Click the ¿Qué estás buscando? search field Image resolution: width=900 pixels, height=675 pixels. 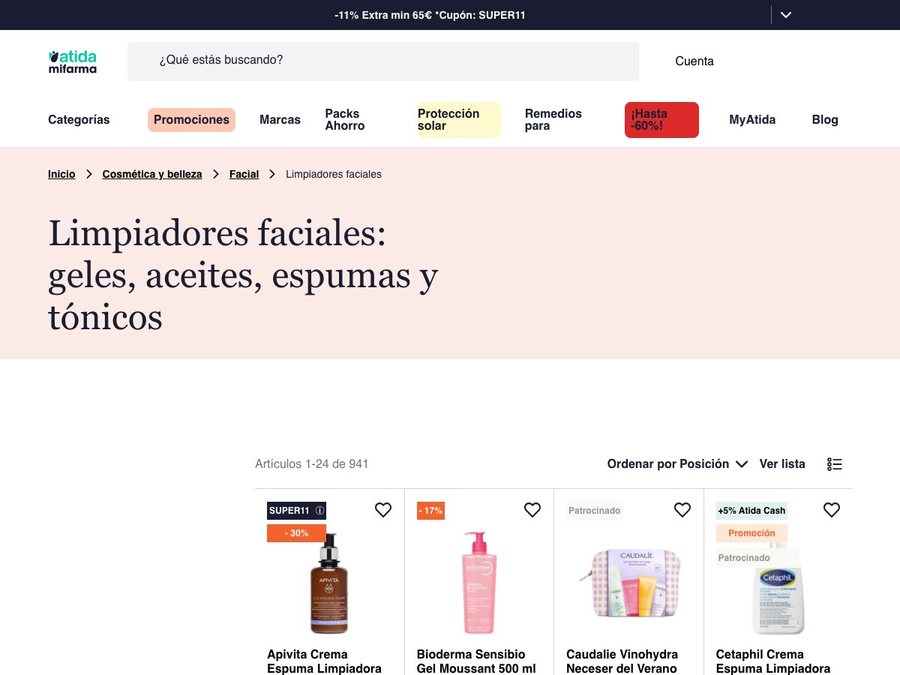[383, 61]
